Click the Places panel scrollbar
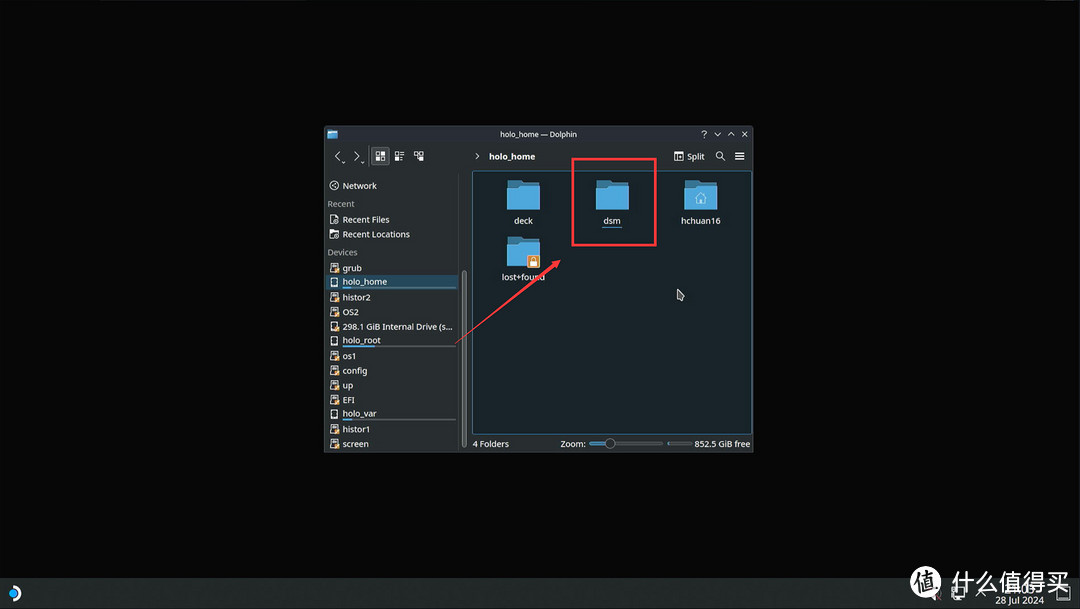1080x609 pixels. [464, 350]
